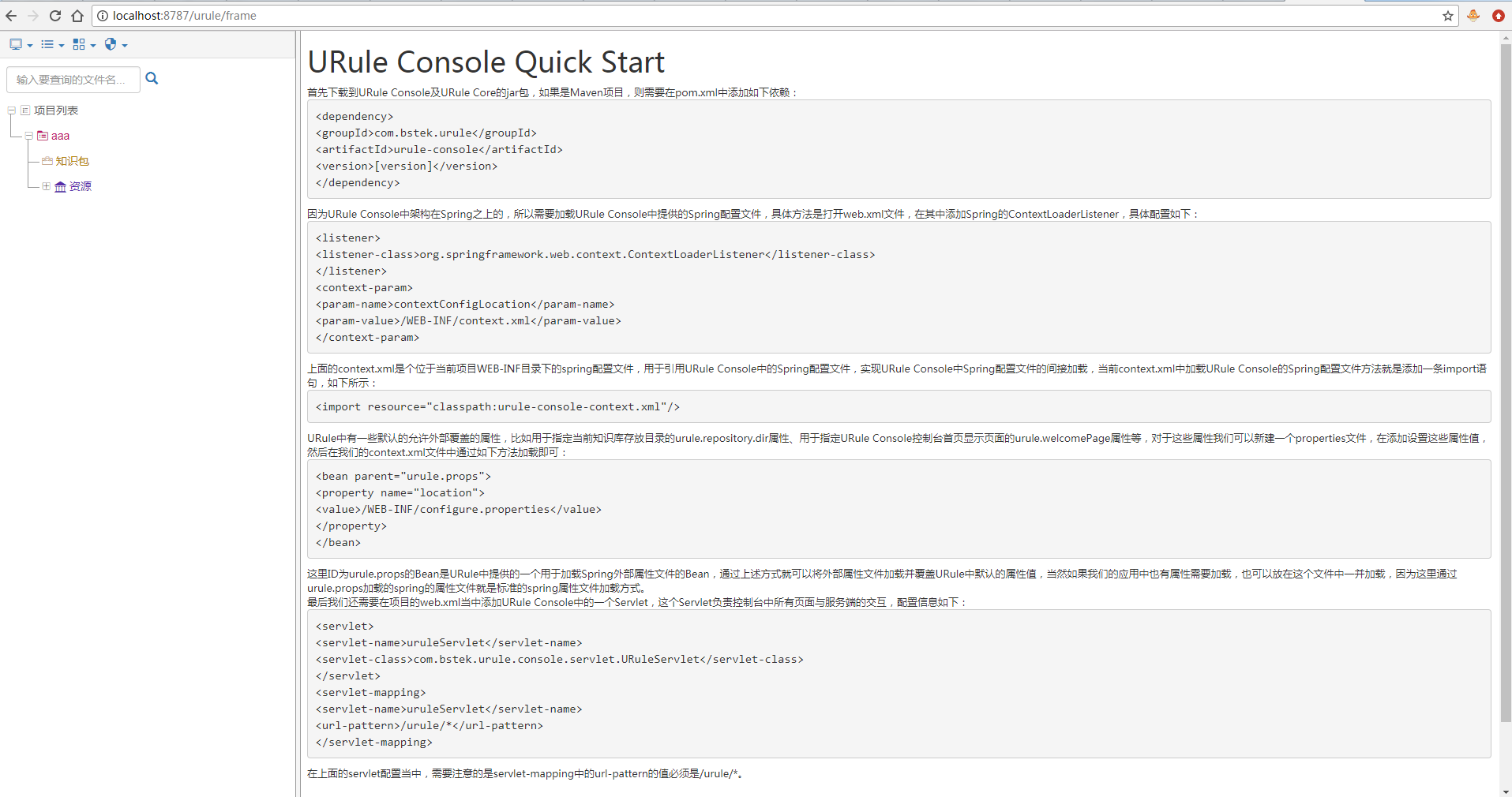View site info icon in address bar
Image resolution: width=1512 pixels, height=797 pixels.
pos(103,16)
